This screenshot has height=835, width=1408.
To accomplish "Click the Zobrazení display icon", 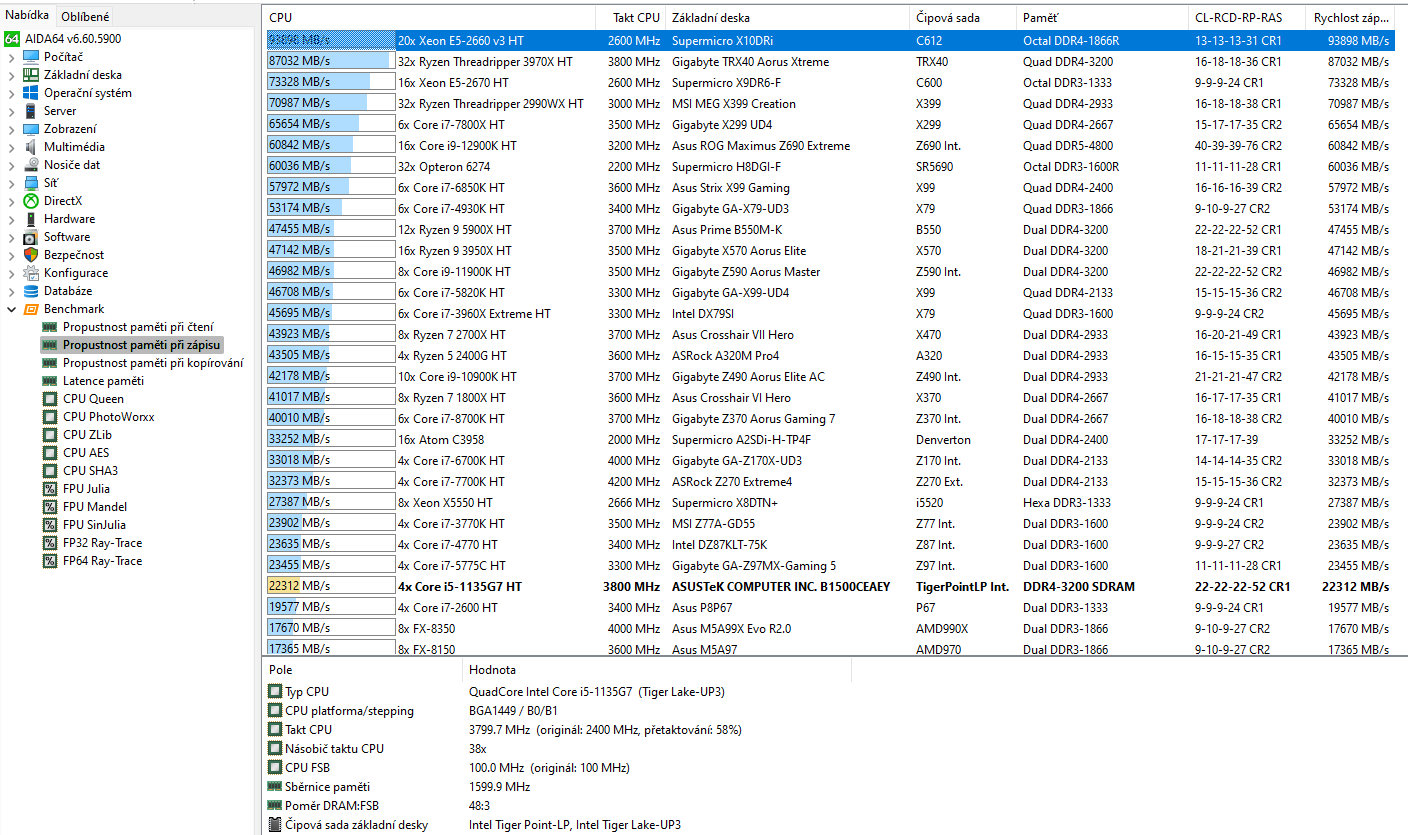I will click(x=31, y=128).
